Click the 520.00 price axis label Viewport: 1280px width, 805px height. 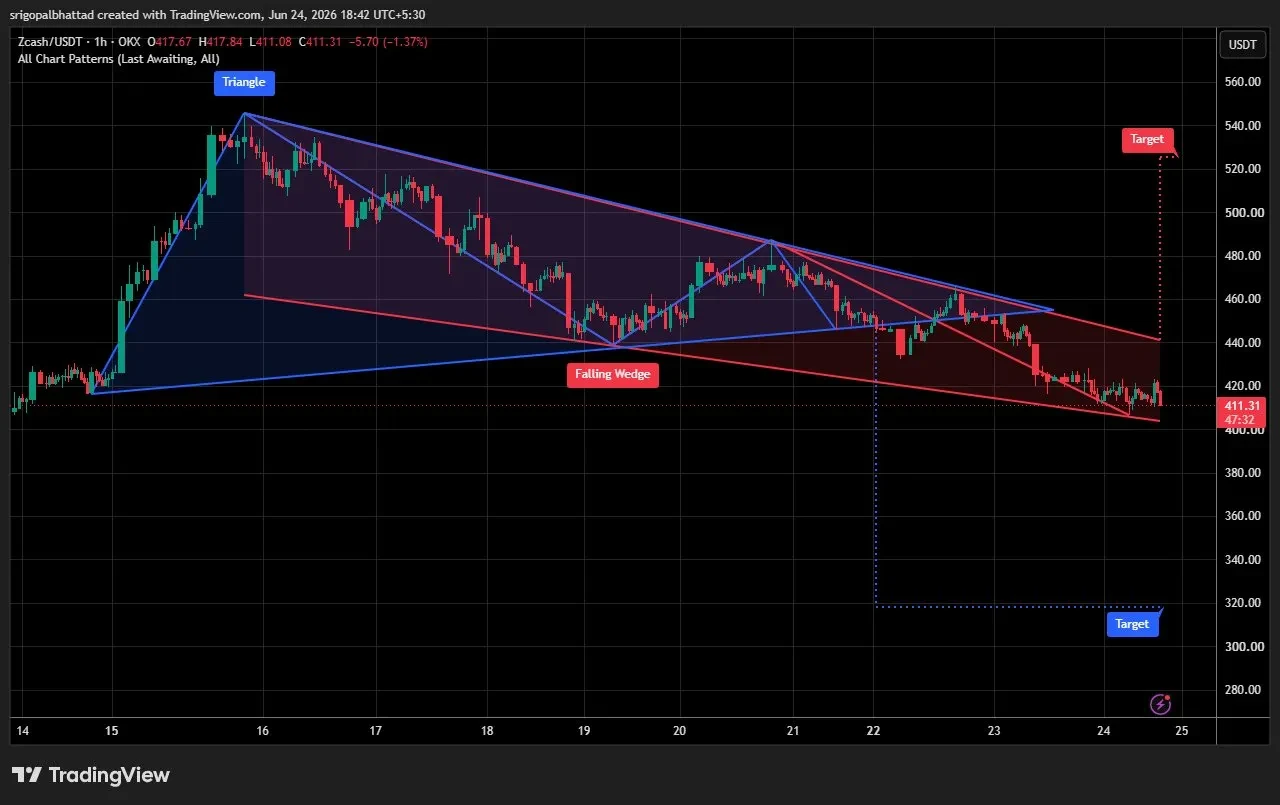pos(1245,169)
